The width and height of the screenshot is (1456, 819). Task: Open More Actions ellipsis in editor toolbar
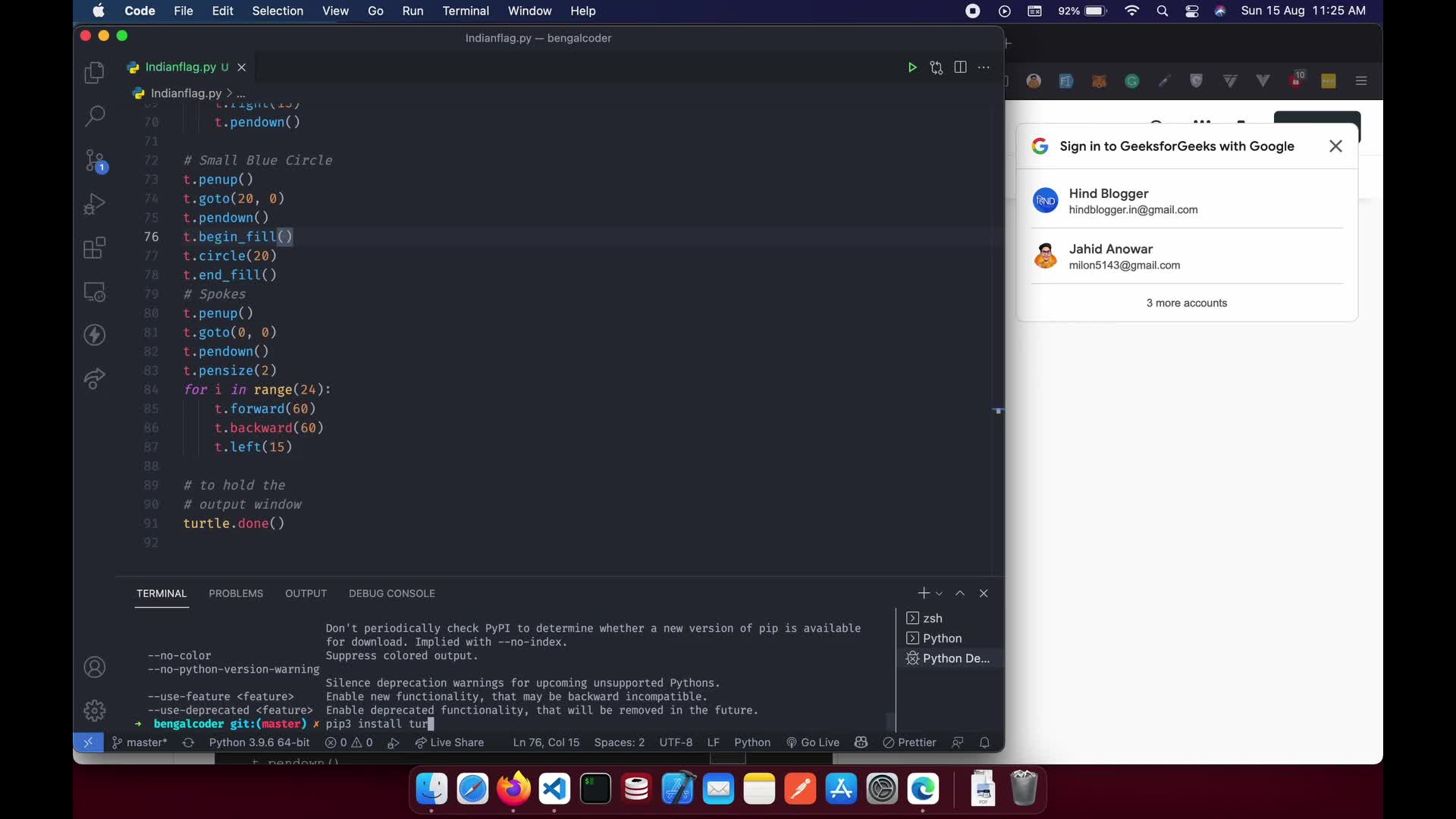tap(984, 67)
